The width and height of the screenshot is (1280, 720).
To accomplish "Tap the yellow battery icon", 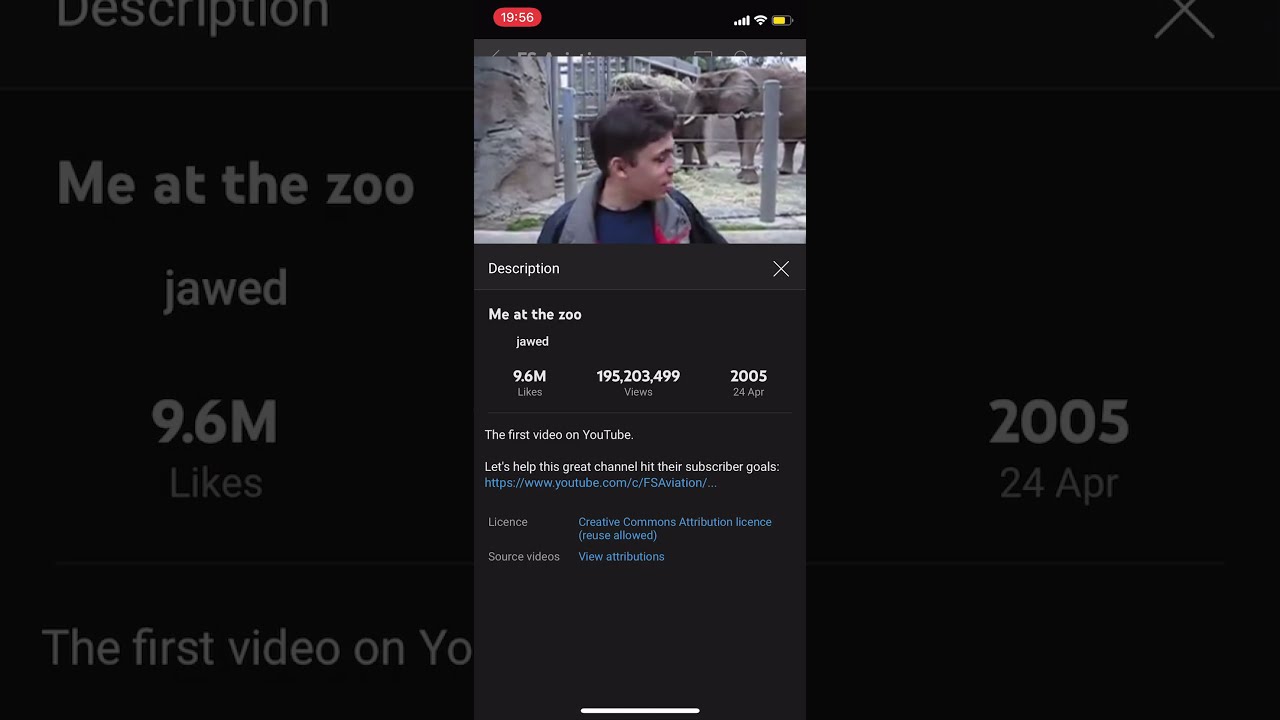I will (782, 20).
